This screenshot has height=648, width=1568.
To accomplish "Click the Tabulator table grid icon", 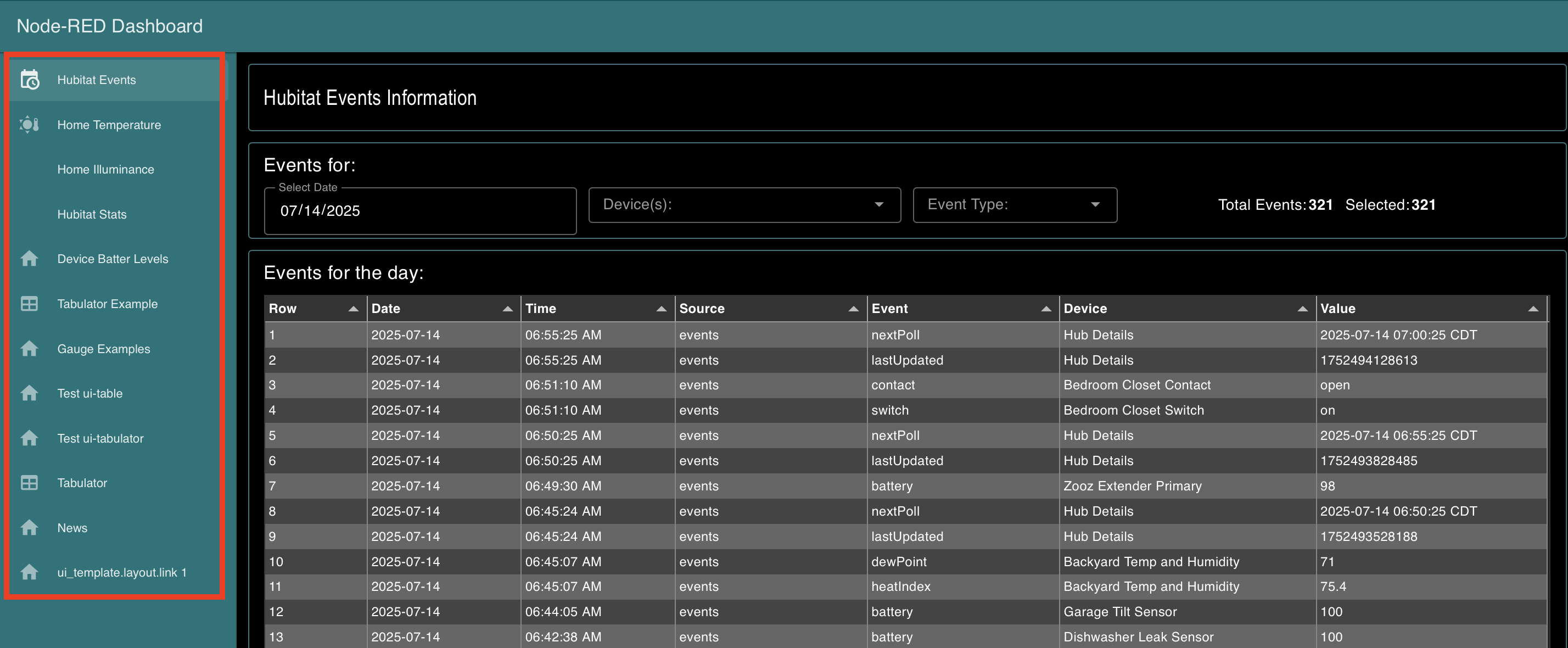I will pos(29,483).
